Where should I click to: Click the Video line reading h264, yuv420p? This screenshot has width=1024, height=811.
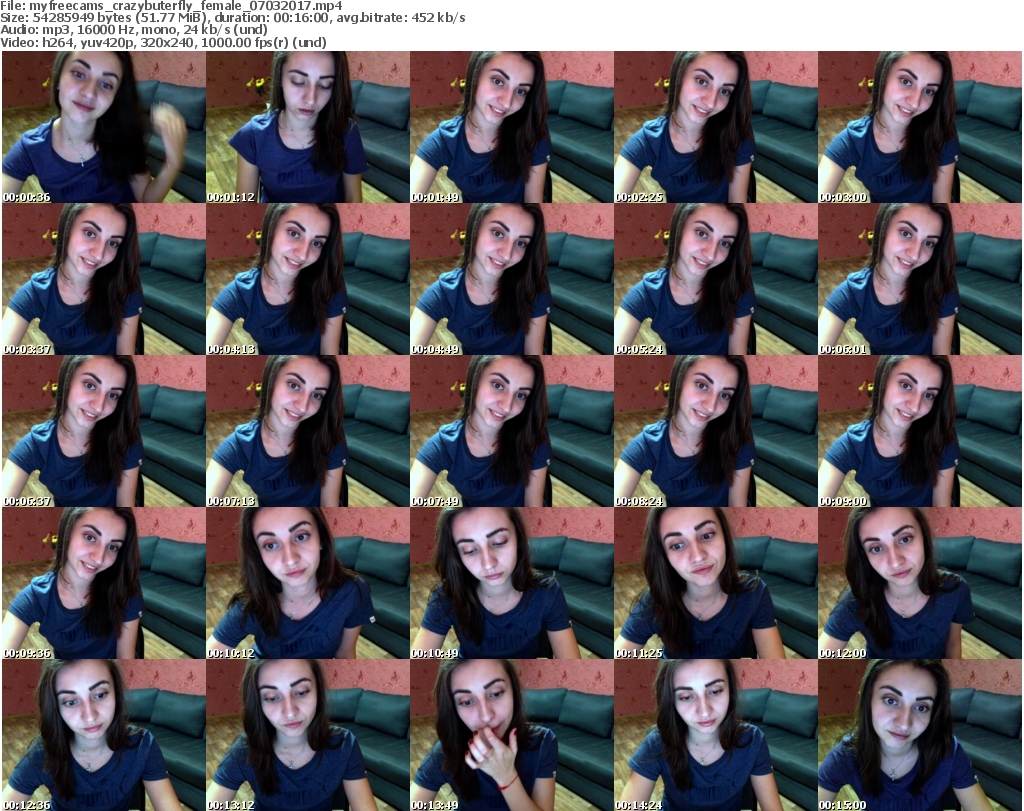[x=163, y=42]
